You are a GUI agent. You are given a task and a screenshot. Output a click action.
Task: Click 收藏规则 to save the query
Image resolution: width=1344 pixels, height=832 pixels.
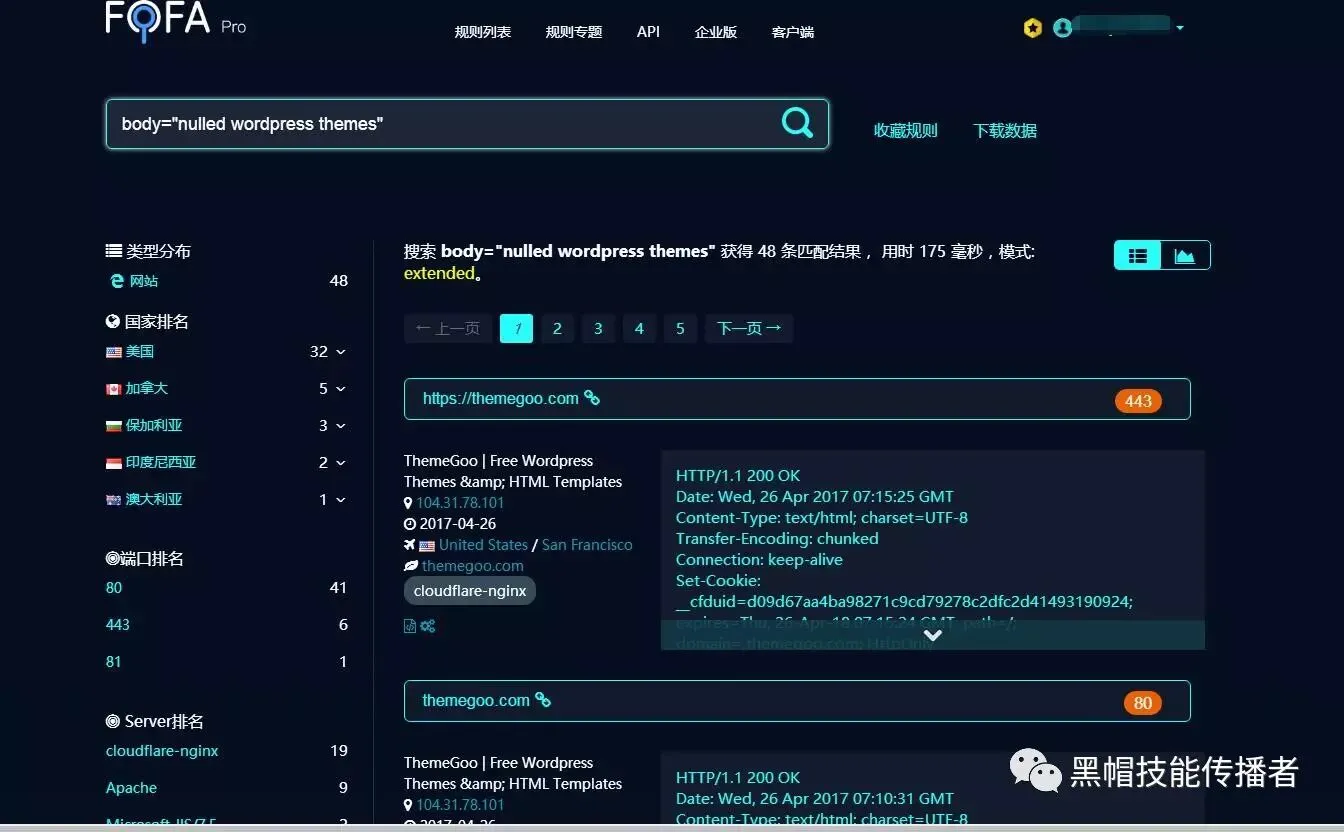click(x=906, y=131)
